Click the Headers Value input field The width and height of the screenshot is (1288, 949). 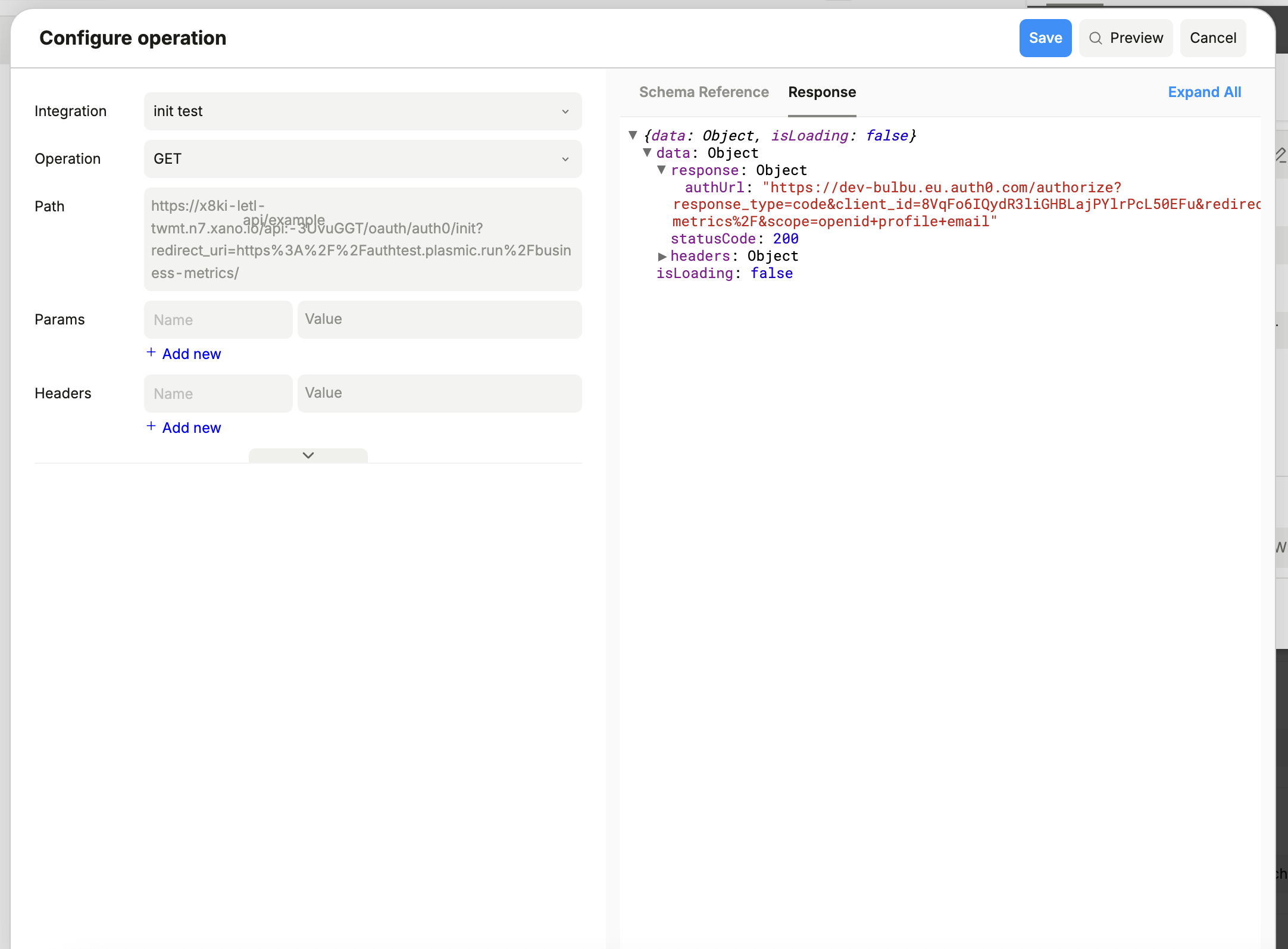pos(439,394)
